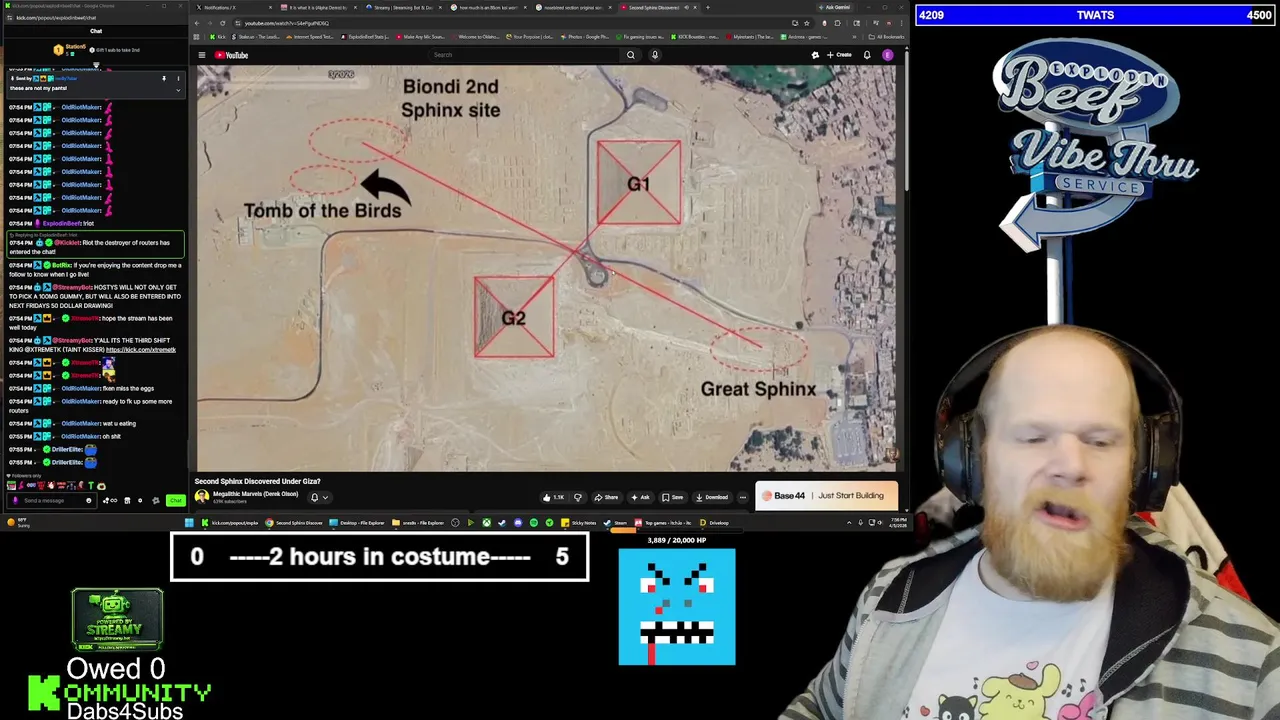Open YouTube notifications bell in header

[x=867, y=55]
